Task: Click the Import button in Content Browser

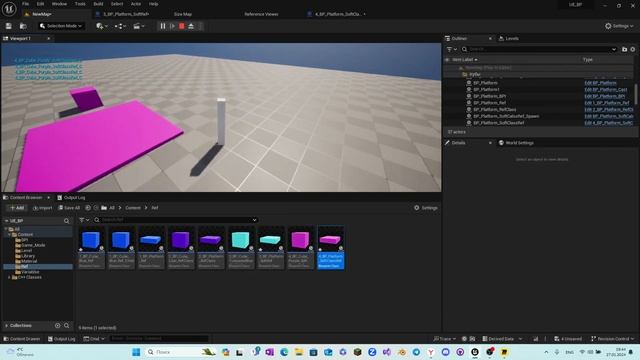Action: (42, 208)
